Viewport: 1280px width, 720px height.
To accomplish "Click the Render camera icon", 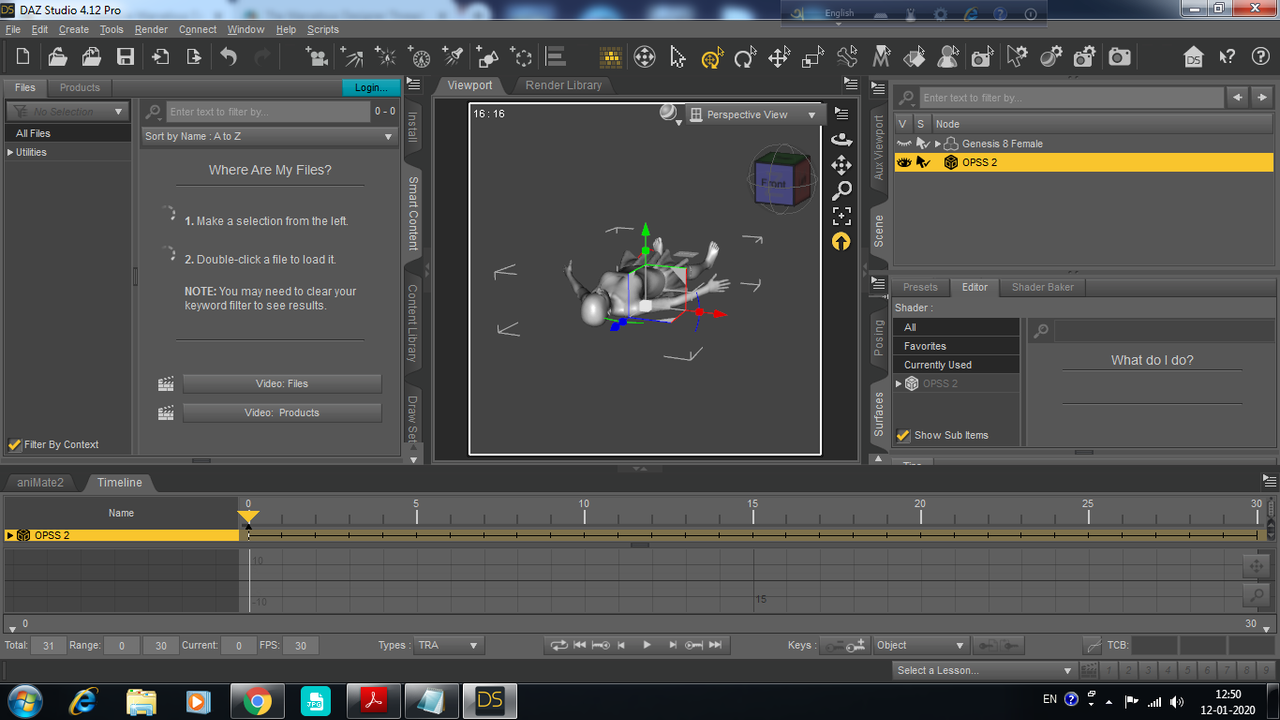I will [1120, 57].
